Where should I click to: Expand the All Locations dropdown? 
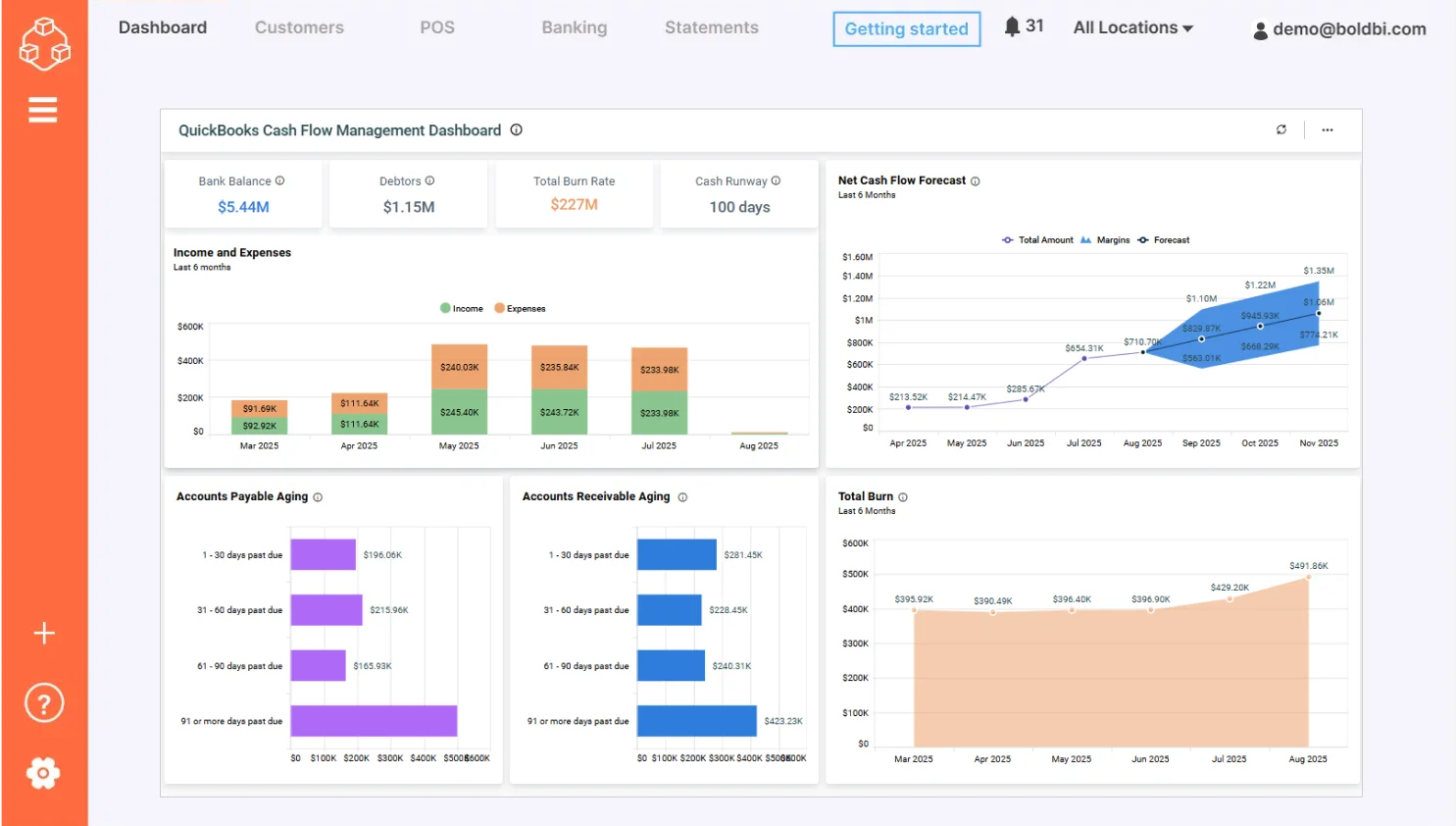click(1132, 27)
